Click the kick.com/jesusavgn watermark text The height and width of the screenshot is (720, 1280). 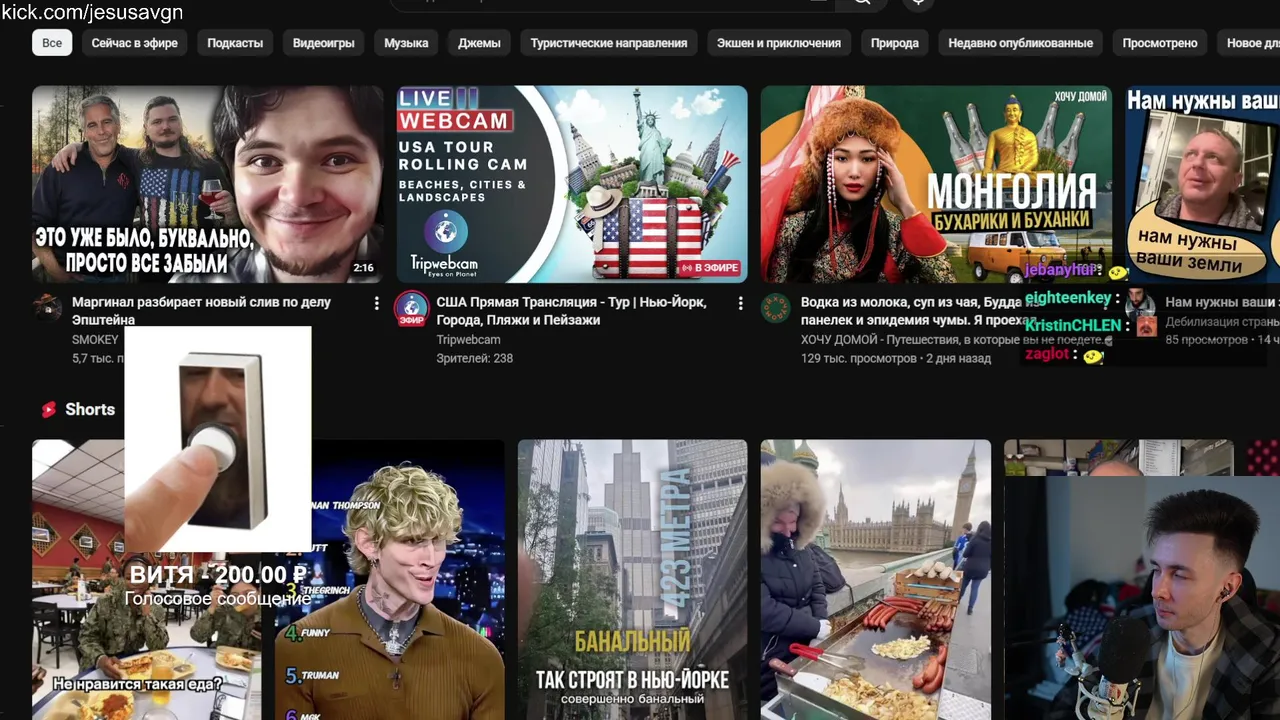click(x=92, y=12)
